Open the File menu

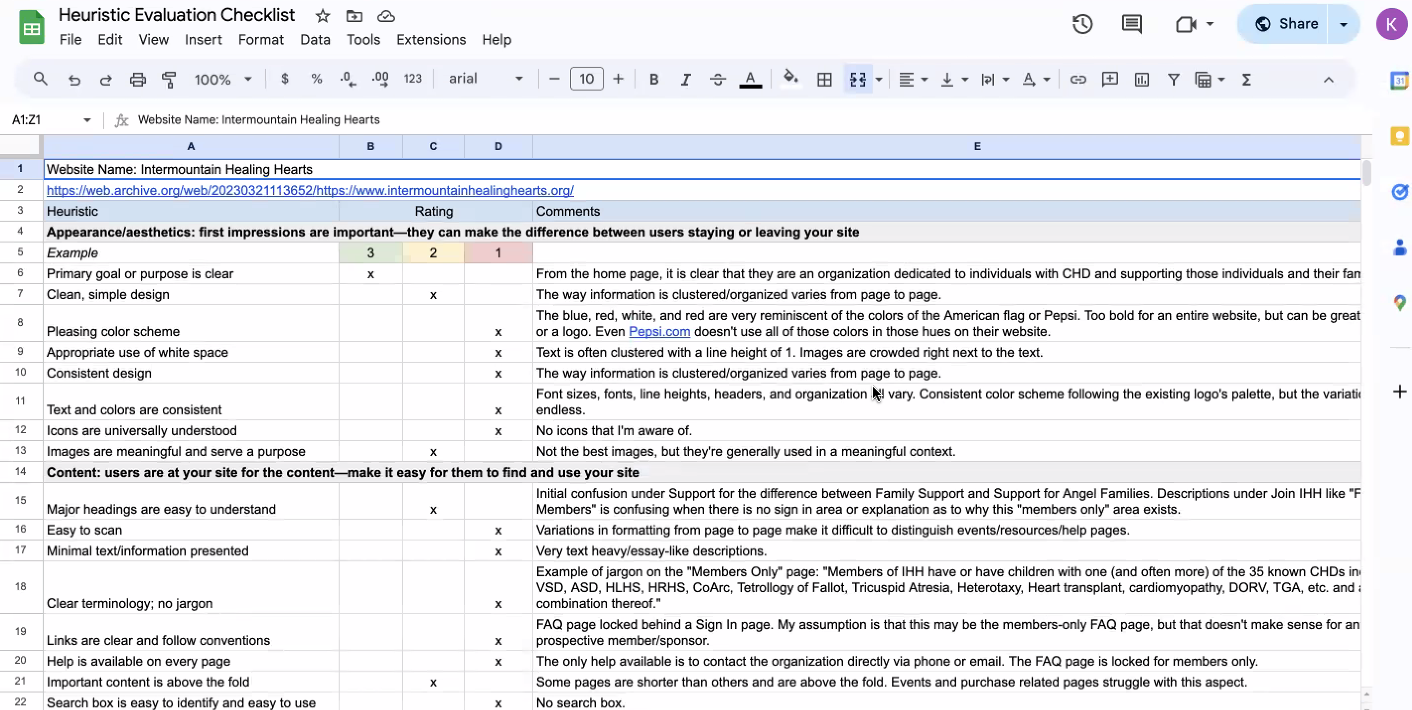[71, 40]
